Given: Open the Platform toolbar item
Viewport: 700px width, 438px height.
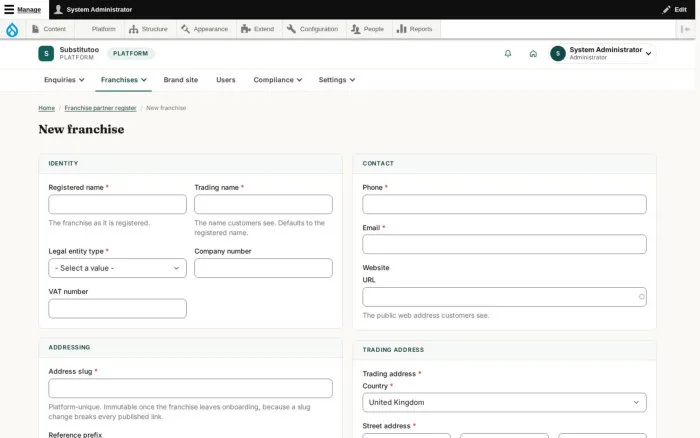Looking at the screenshot, I should pos(103,29).
